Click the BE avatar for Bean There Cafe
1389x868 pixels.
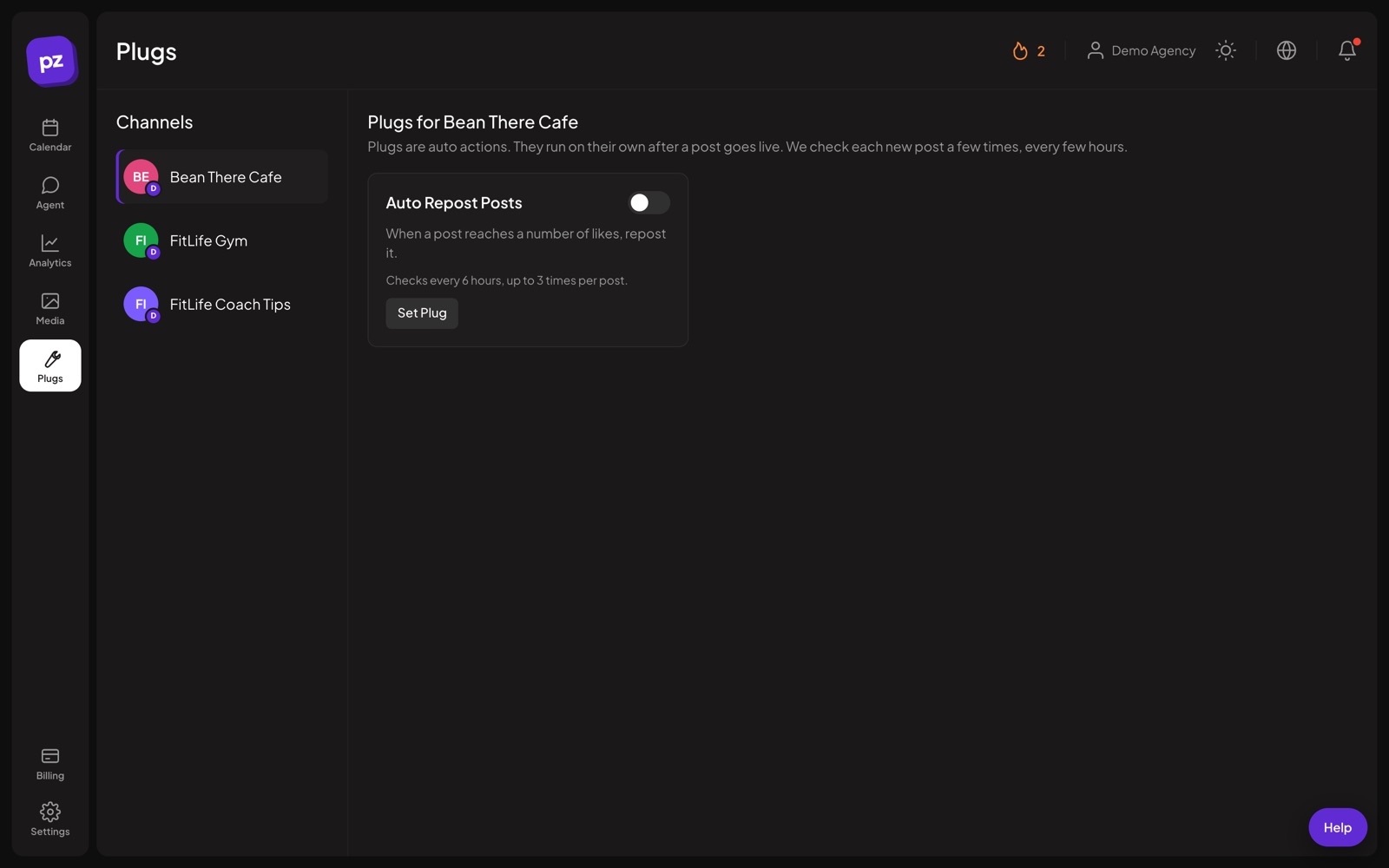pyautogui.click(x=141, y=177)
